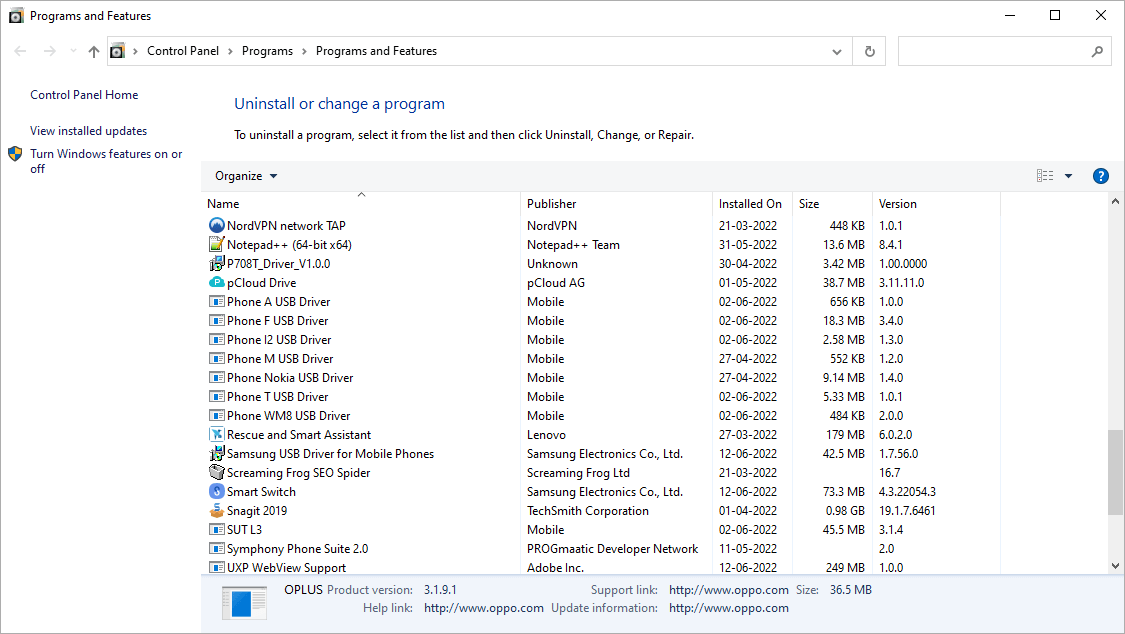The image size is (1125, 634).
Task: Click PROGmaatic Developer Network publisher cell
Action: tap(612, 549)
